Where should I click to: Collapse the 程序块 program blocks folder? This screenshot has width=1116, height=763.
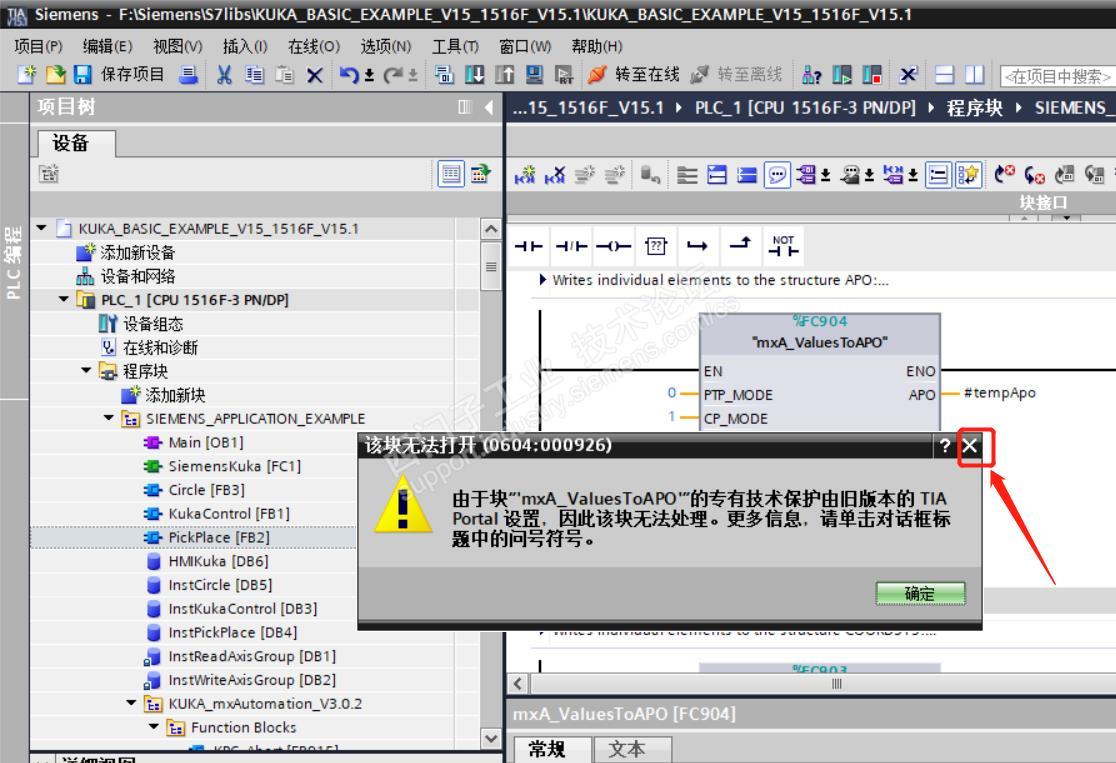click(x=86, y=370)
